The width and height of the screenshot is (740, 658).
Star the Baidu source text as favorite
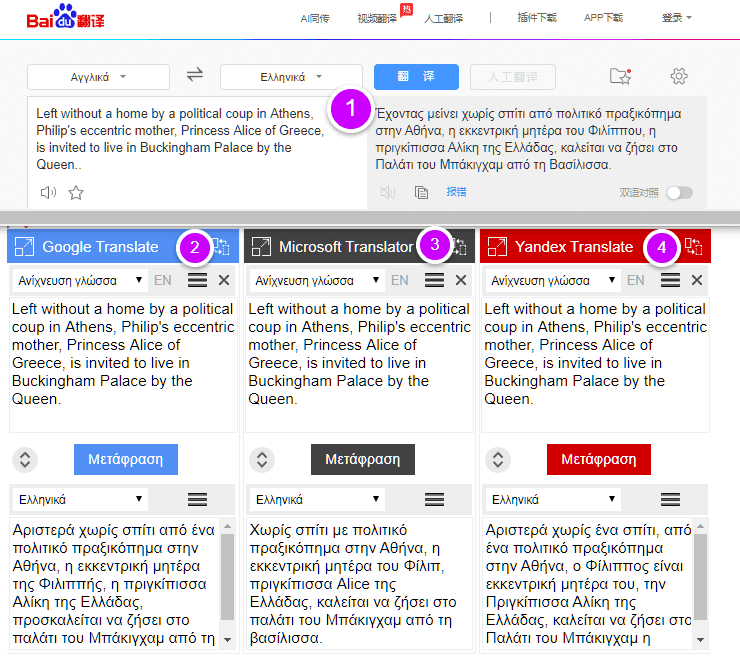(76, 192)
